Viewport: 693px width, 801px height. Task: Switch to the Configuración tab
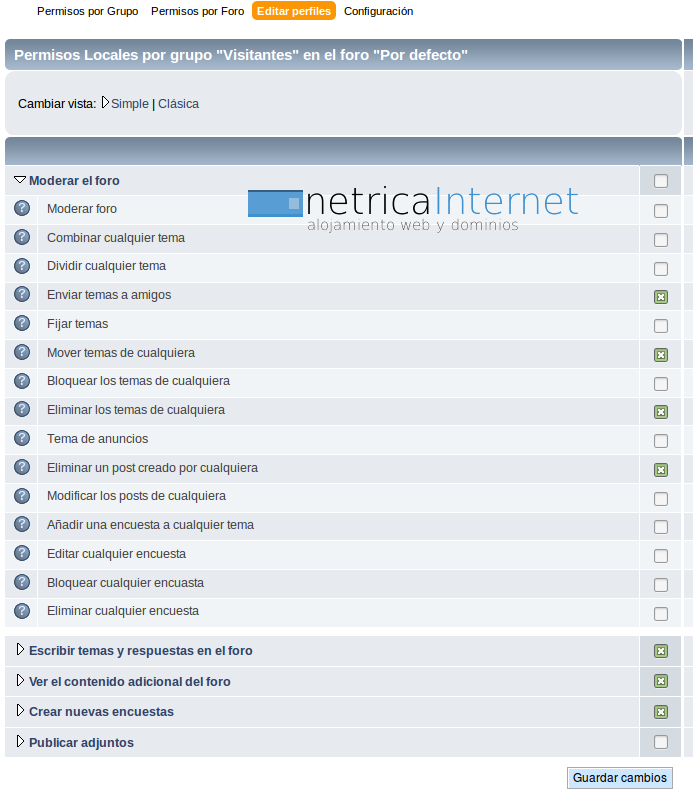[378, 11]
